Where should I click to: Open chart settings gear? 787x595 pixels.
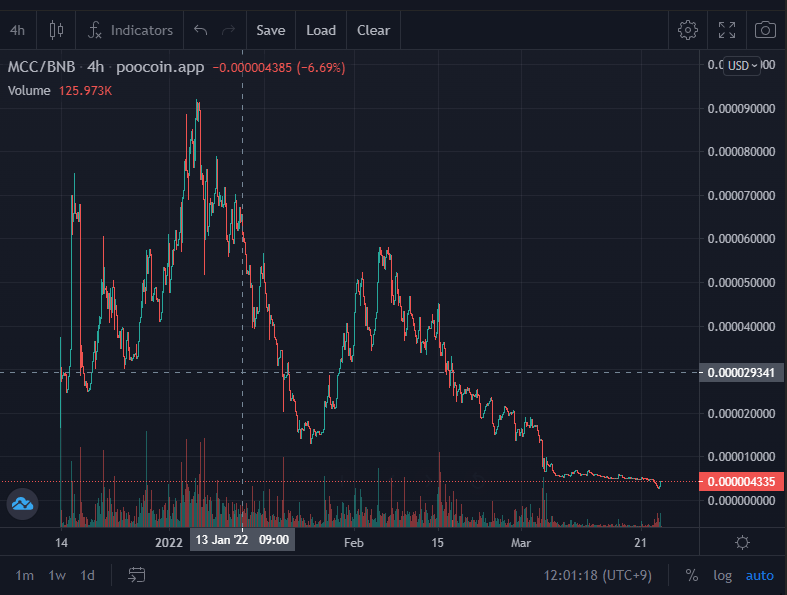688,30
